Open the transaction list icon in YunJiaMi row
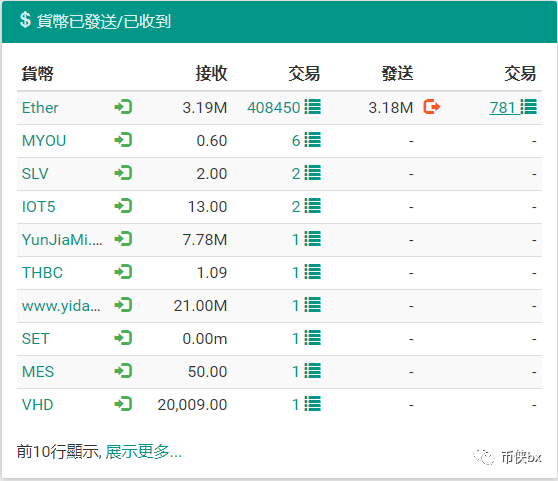The height and width of the screenshot is (481, 558). pos(313,239)
